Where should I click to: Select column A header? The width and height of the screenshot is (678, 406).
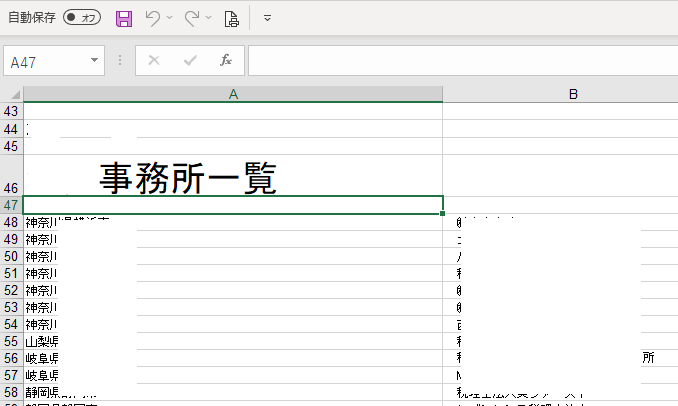pos(233,94)
